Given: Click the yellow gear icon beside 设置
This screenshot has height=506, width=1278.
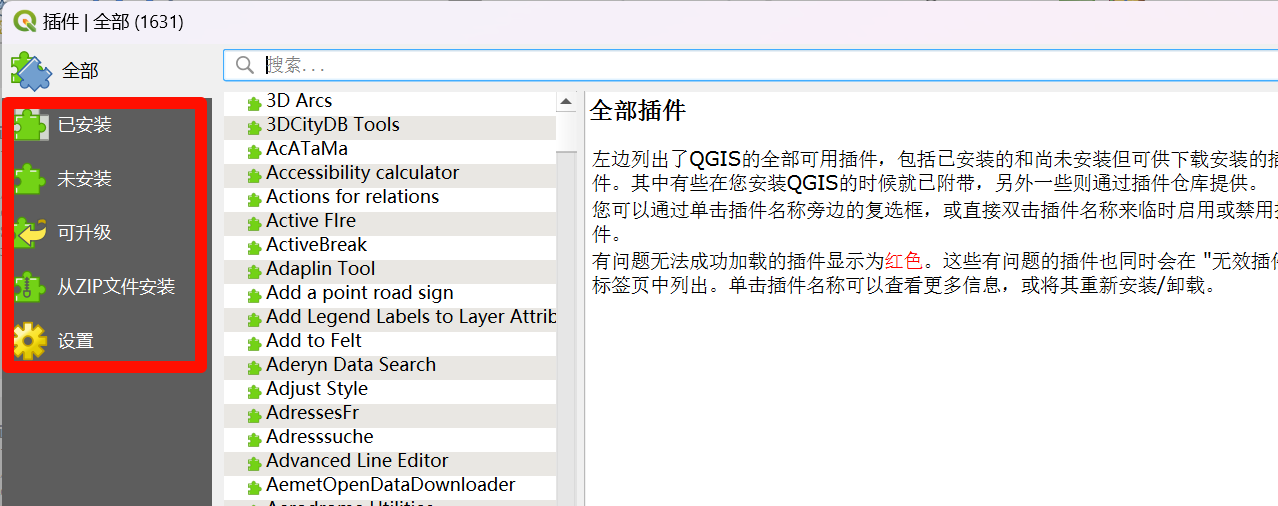Looking at the screenshot, I should tap(30, 341).
